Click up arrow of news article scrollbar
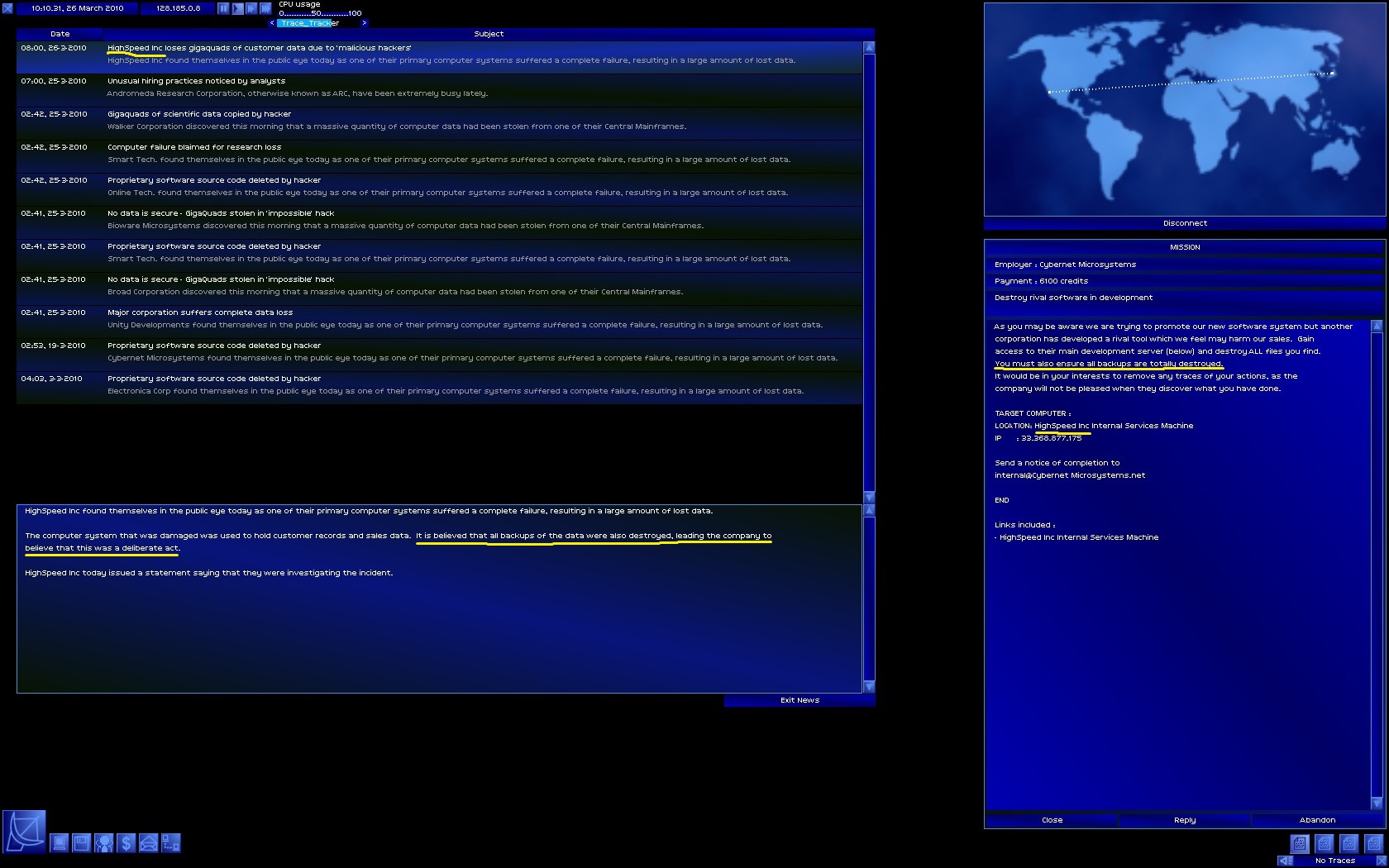Viewport: 1389px width, 868px height. (x=869, y=511)
